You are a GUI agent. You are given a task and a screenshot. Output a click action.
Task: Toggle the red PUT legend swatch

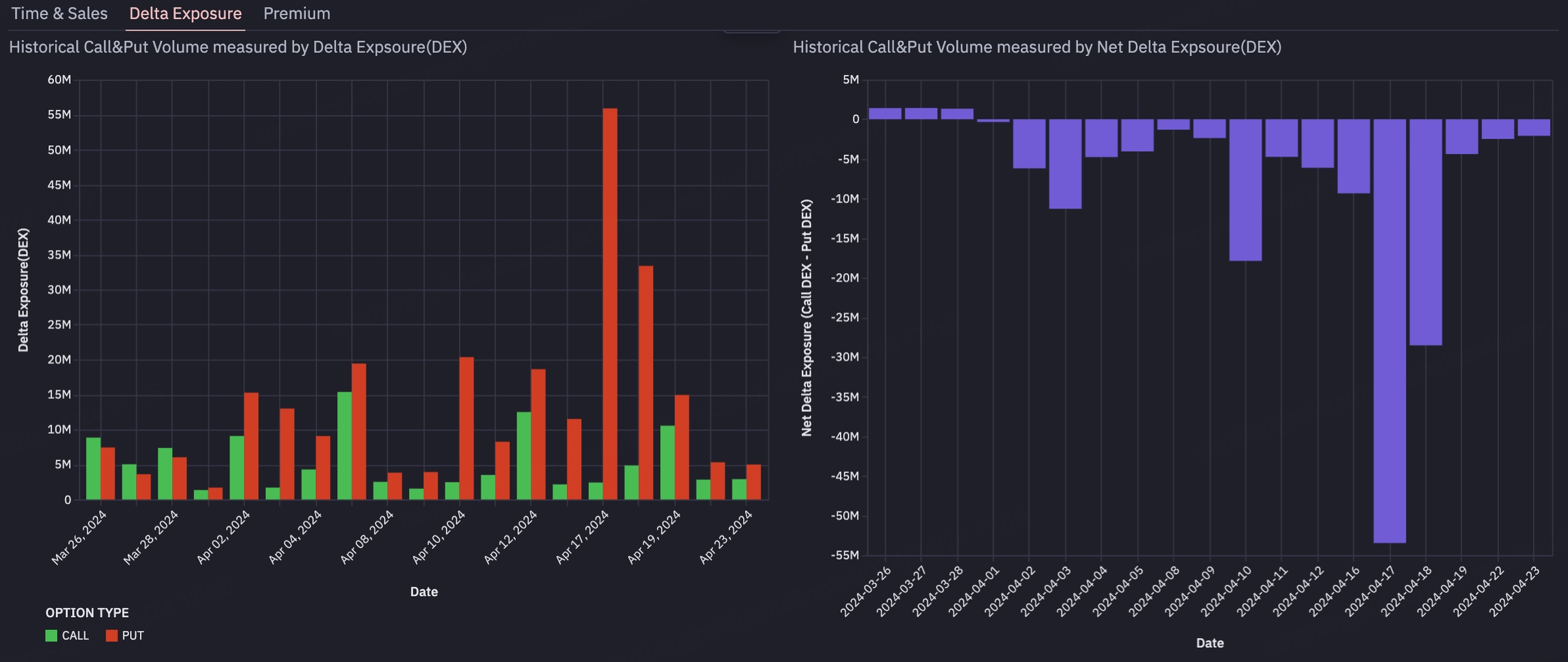coord(112,635)
